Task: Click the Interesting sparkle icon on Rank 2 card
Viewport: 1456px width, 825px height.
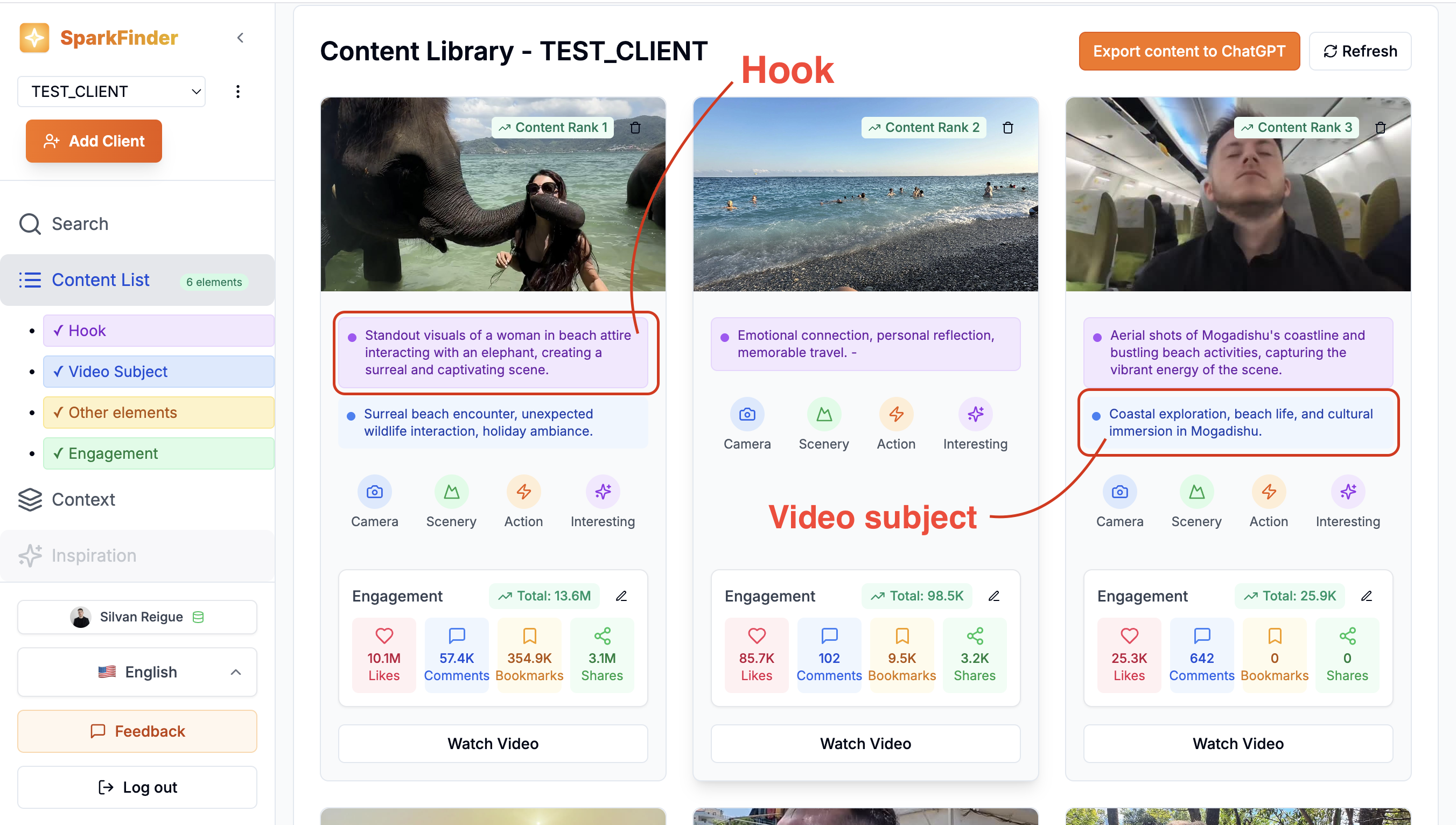Action: click(976, 414)
